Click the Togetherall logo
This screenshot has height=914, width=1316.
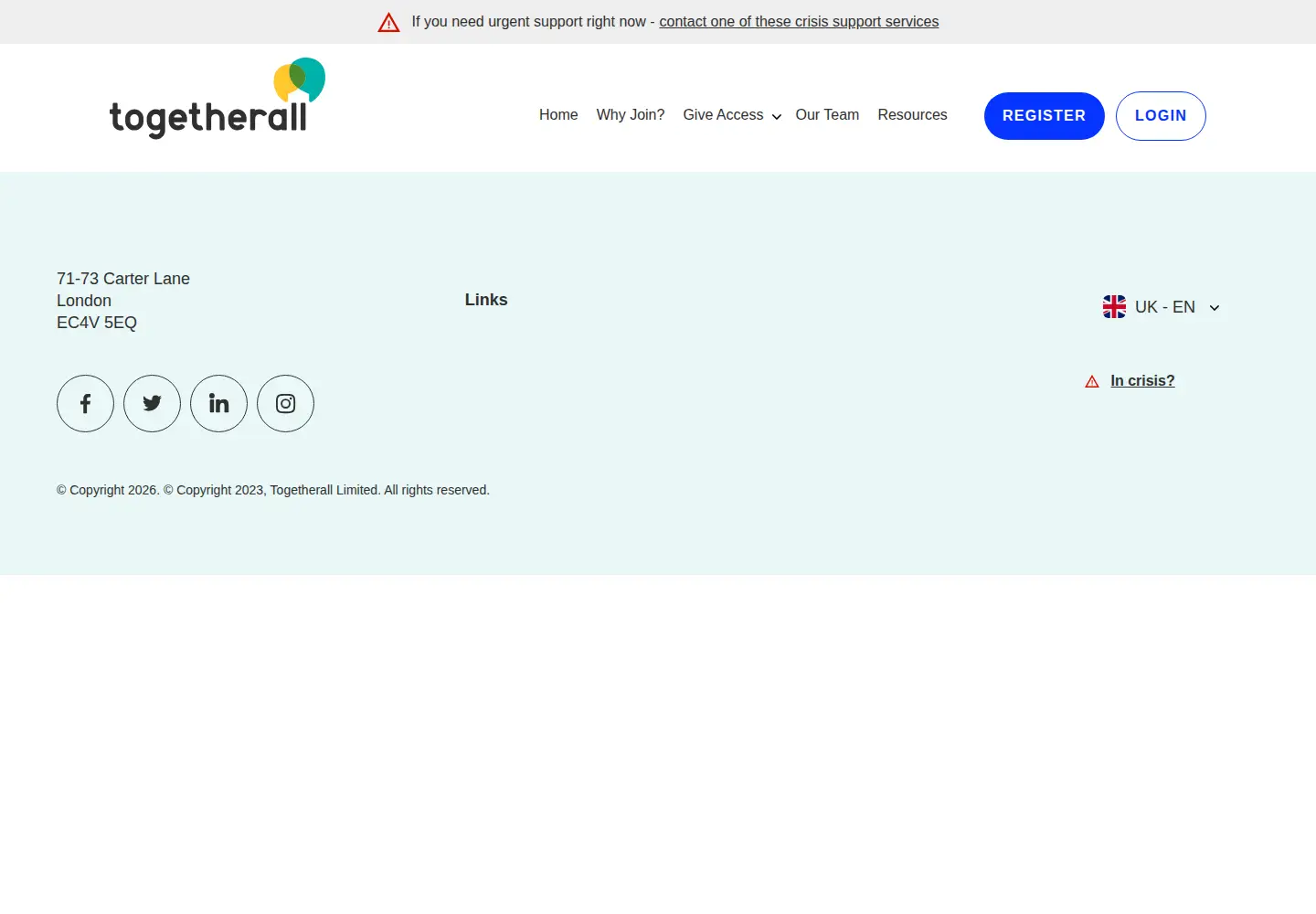coord(218,99)
